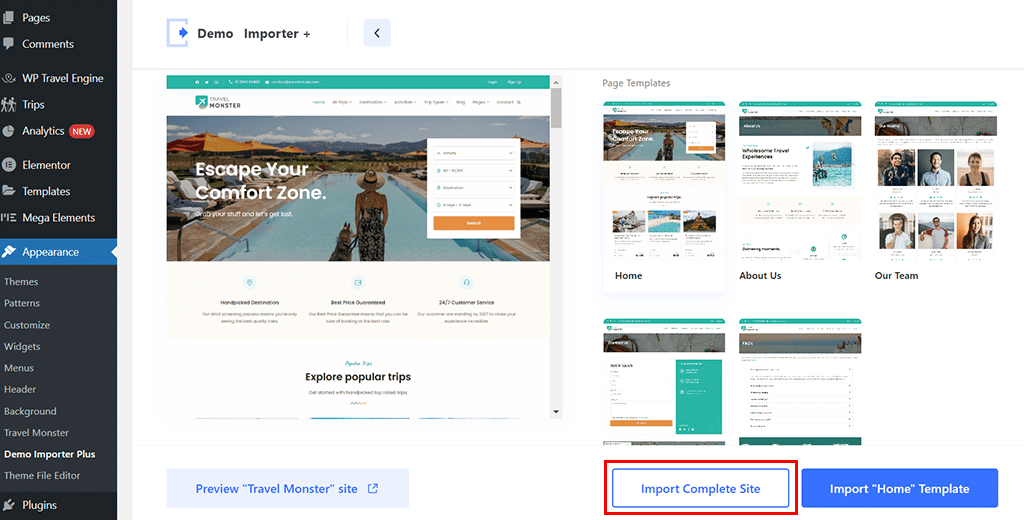
Task: Click preview scrollbar down arrow
Action: click(x=556, y=412)
